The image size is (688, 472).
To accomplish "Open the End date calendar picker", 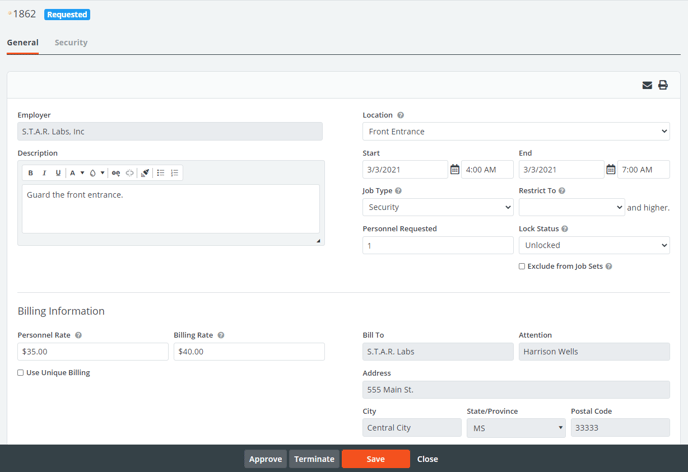I will pyautogui.click(x=611, y=170).
